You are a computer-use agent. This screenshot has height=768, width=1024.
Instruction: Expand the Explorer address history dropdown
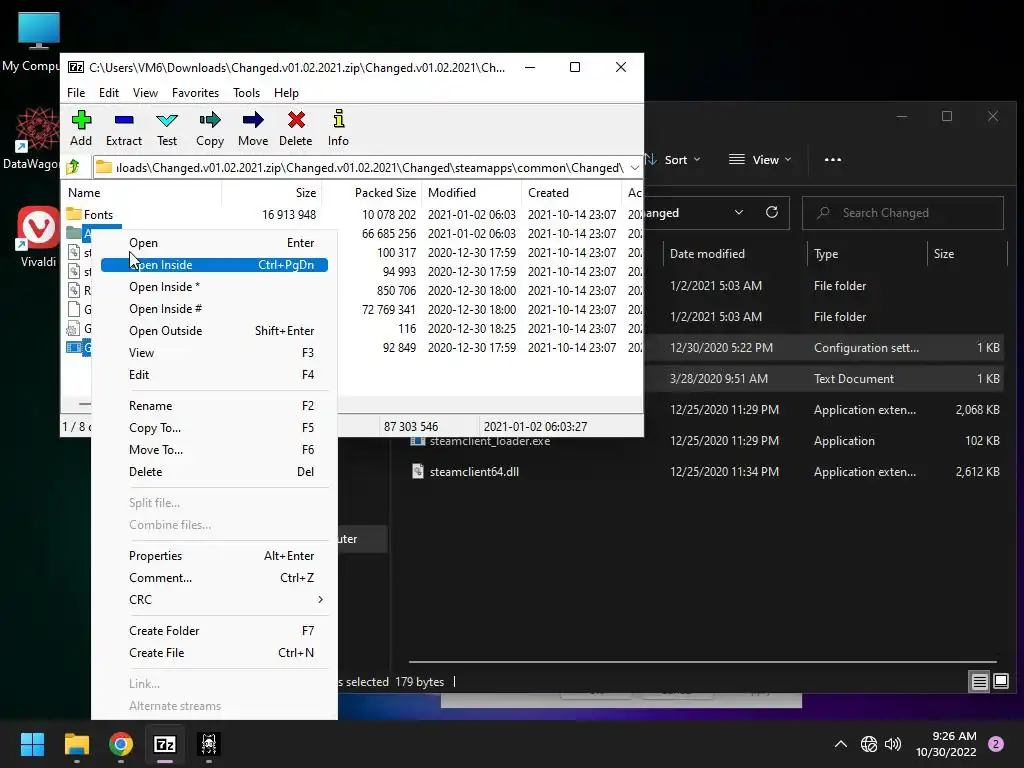[x=739, y=212]
